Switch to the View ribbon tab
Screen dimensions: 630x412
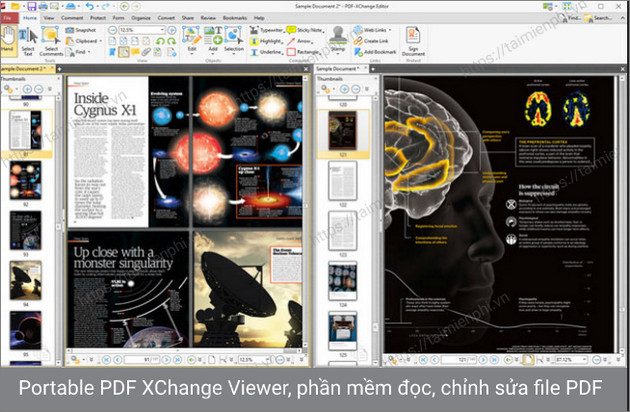click(49, 18)
